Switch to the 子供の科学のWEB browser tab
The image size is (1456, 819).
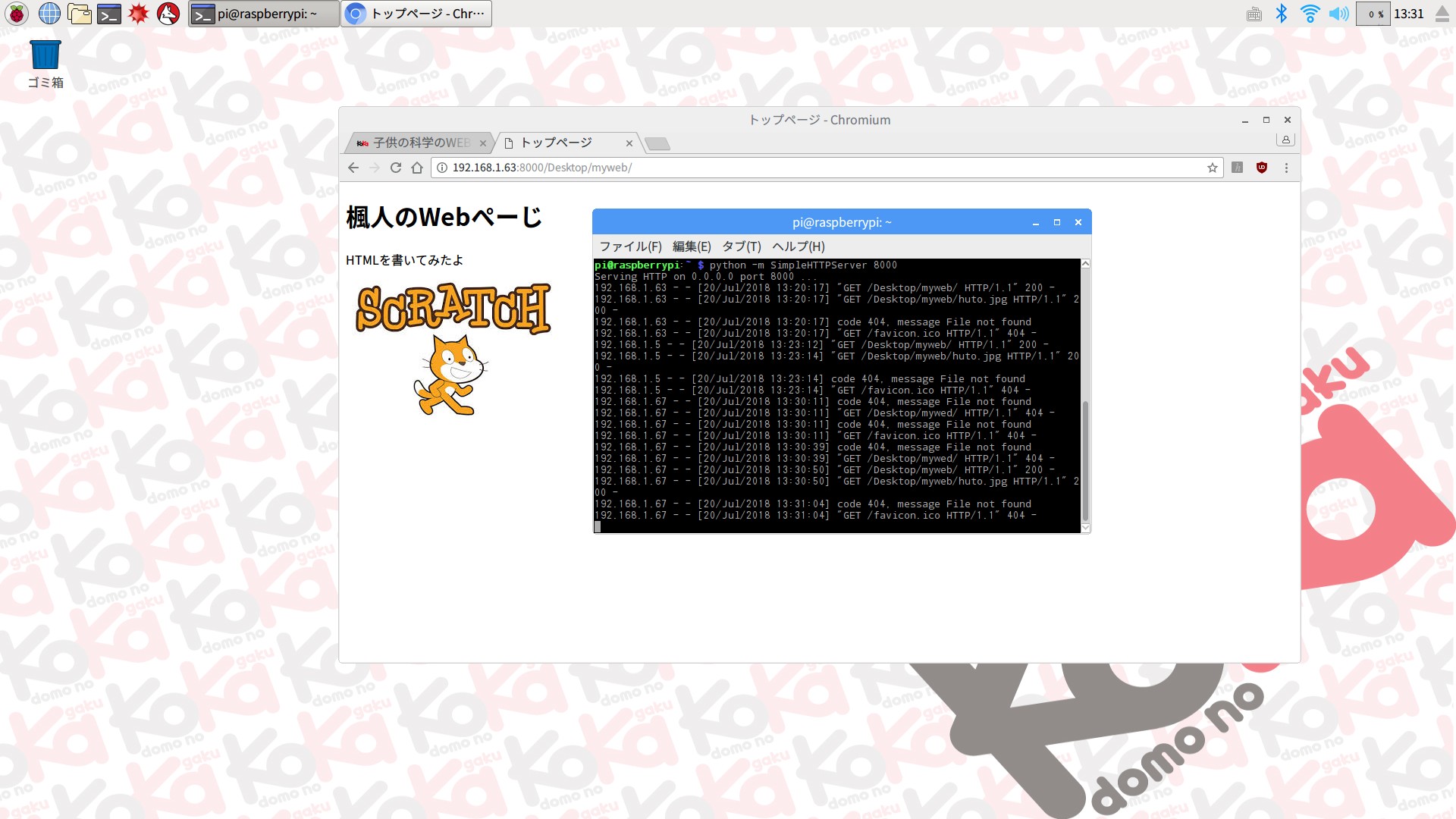coord(421,143)
